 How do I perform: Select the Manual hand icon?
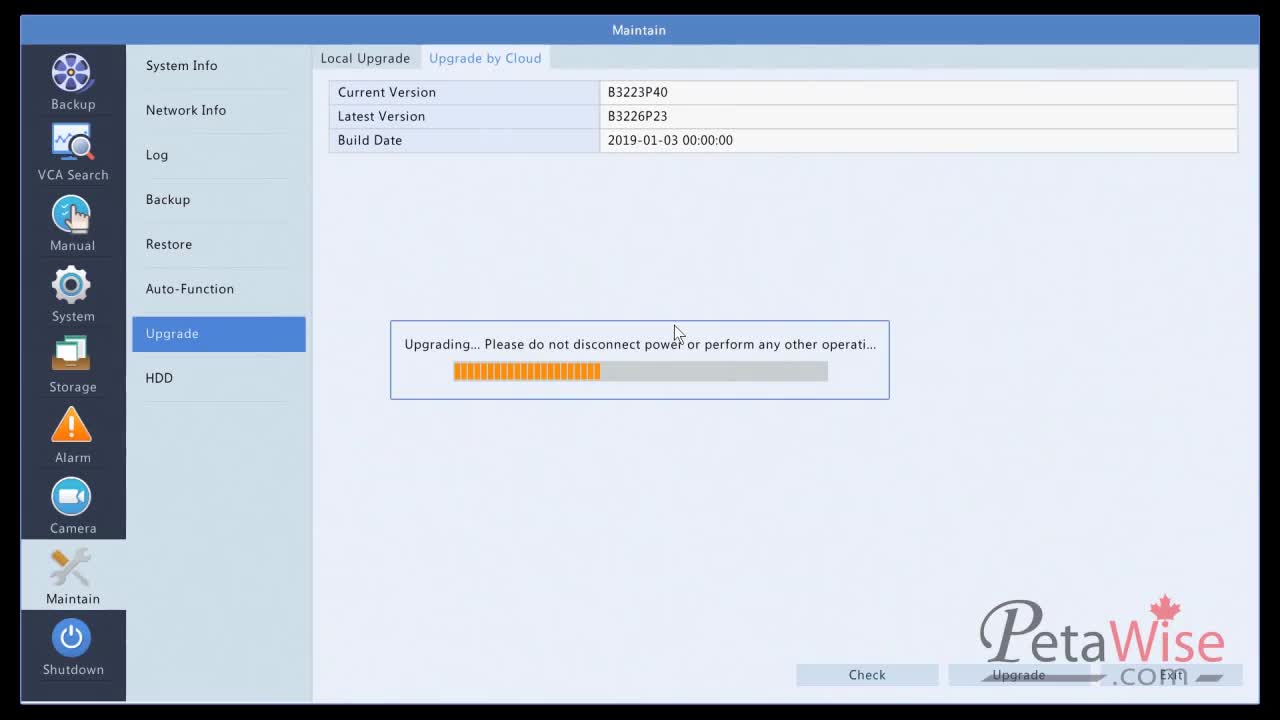click(x=72, y=215)
